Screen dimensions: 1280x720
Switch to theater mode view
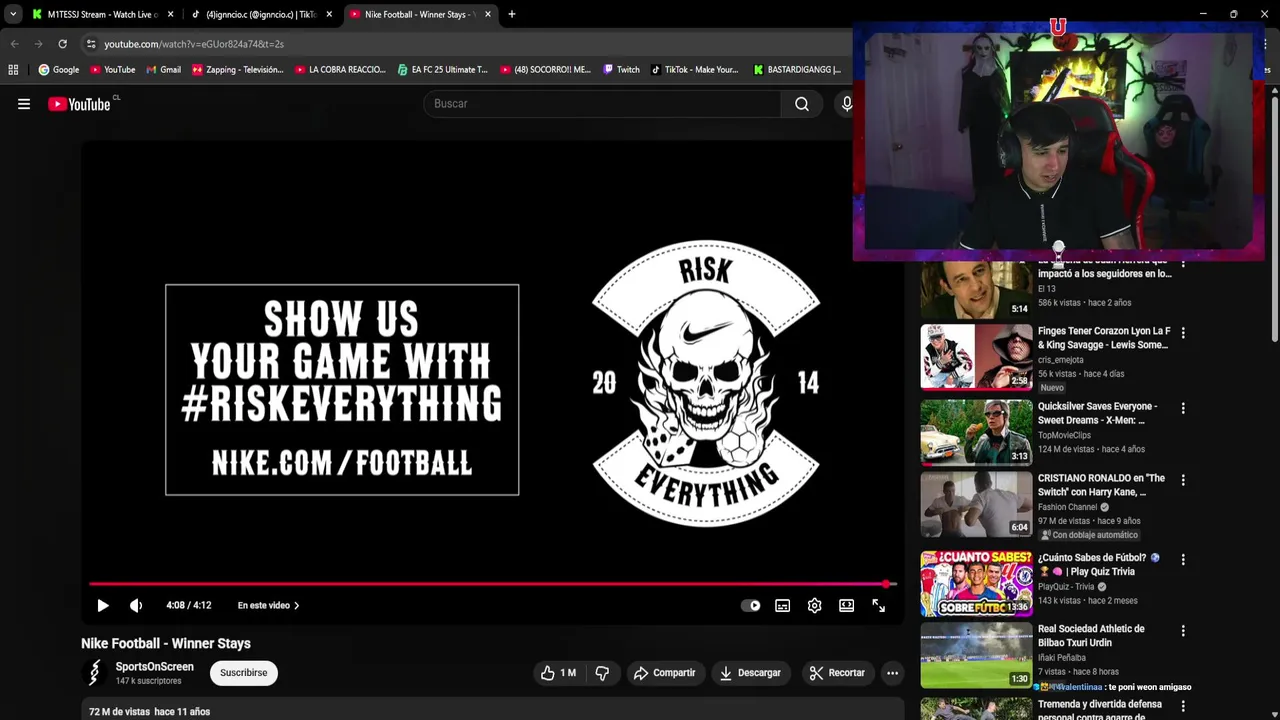(846, 605)
